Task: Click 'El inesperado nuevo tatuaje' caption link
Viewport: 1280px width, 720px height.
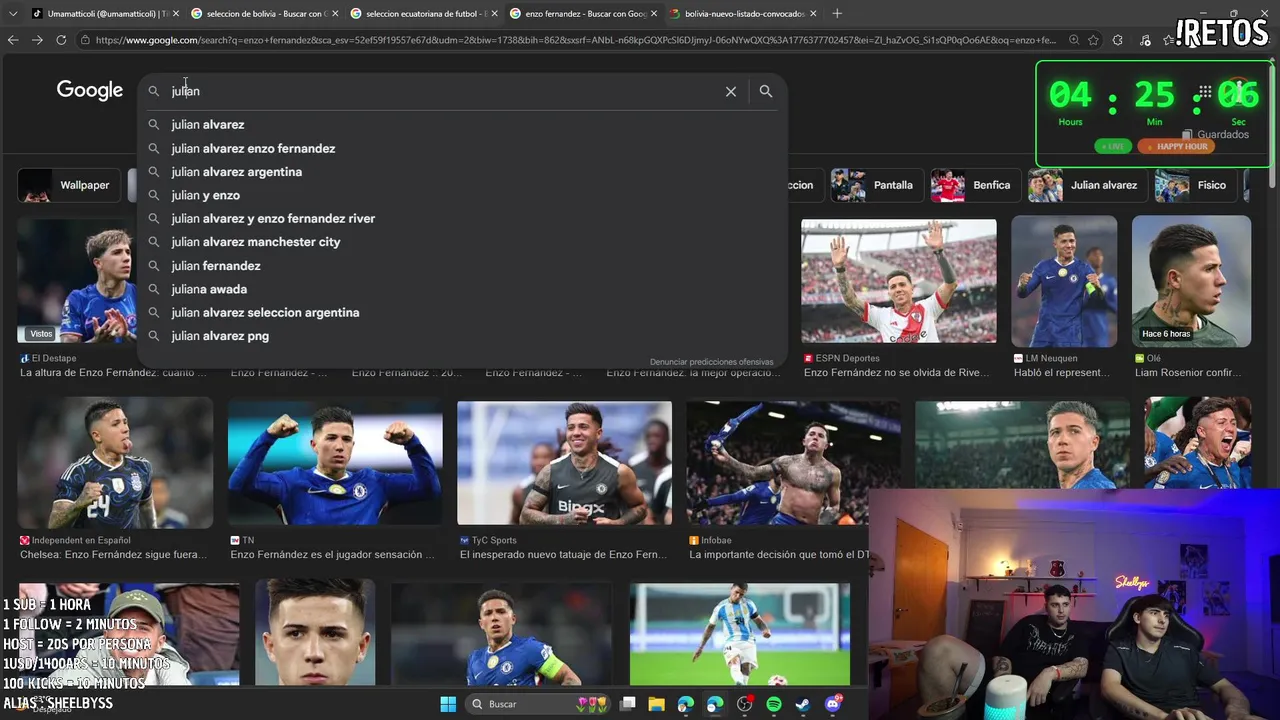Action: [x=563, y=555]
